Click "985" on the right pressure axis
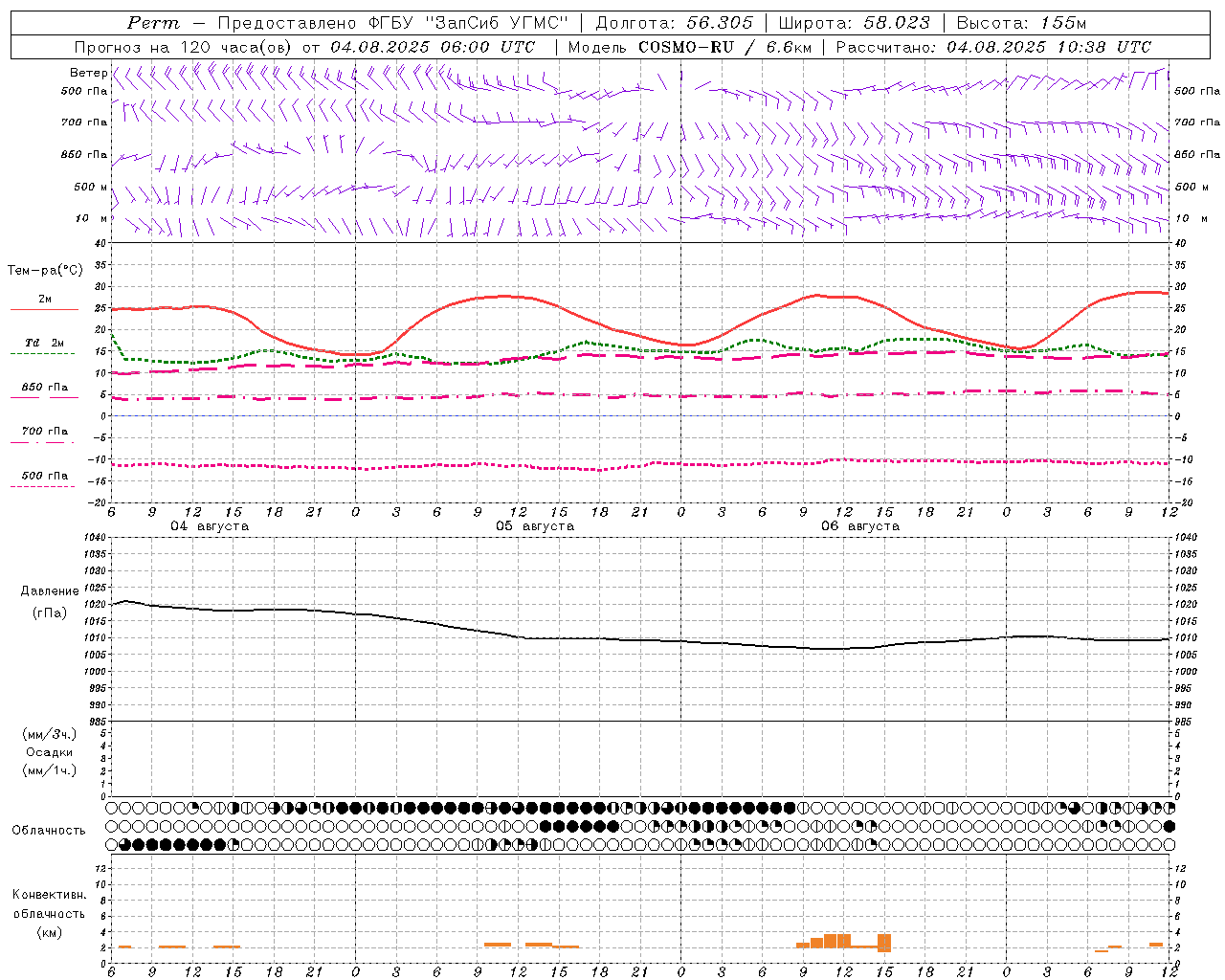 pyautogui.click(x=1185, y=722)
